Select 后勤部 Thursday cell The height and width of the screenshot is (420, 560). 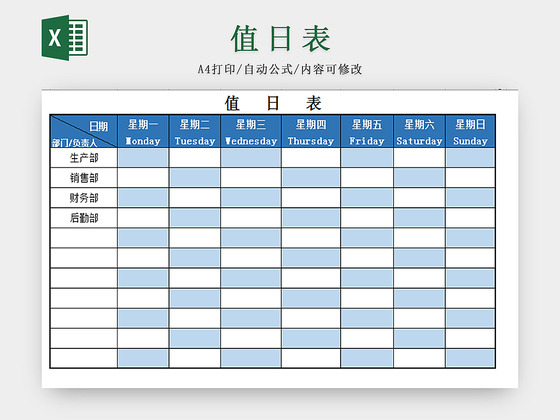tap(311, 218)
